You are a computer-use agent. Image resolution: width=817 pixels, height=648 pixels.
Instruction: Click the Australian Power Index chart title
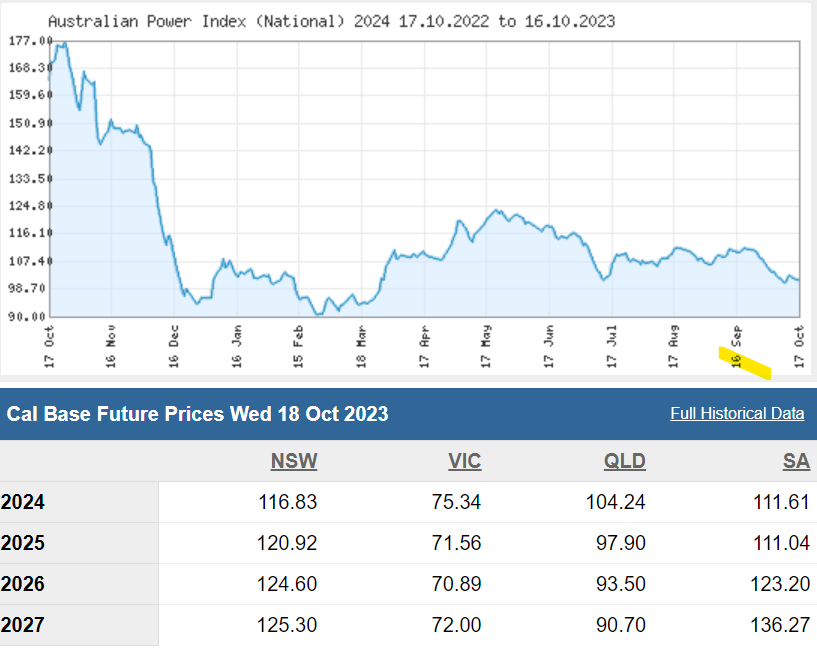331,21
